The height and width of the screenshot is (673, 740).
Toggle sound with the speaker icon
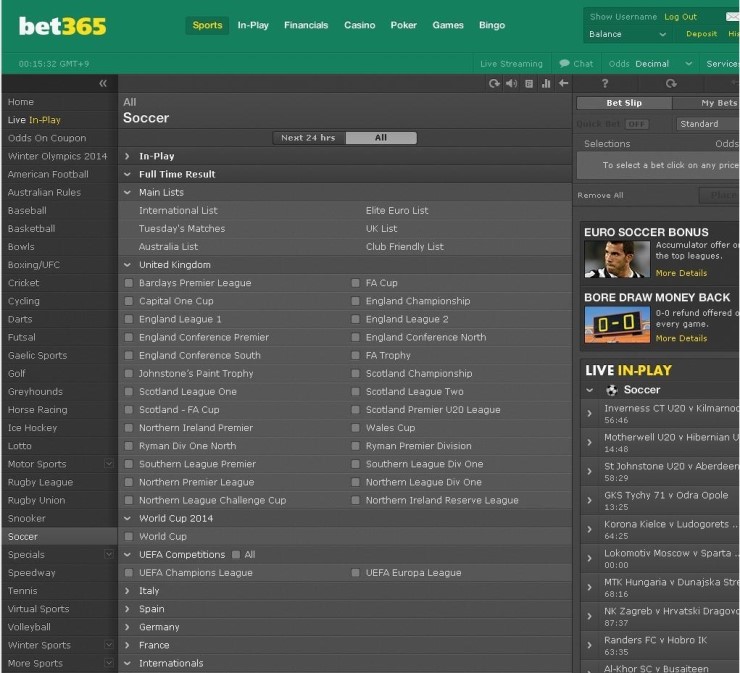(x=511, y=84)
